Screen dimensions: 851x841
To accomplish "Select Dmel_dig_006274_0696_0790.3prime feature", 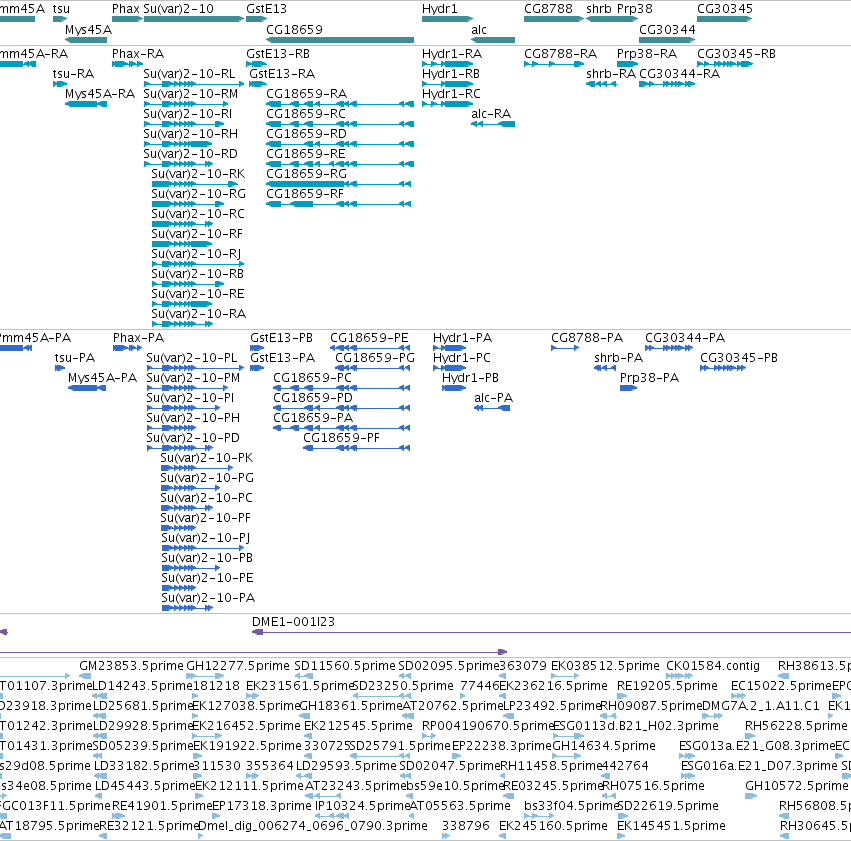I will click(x=313, y=826).
